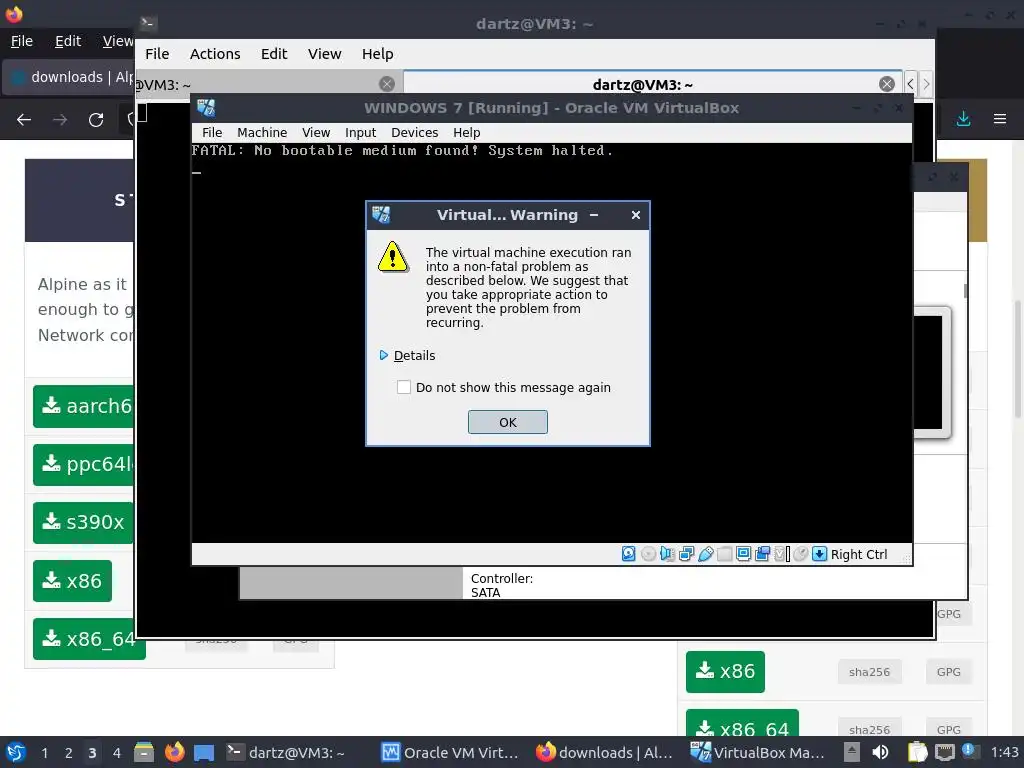Click sha256 link next to right x86 download
This screenshot has width=1024, height=768.
(x=869, y=671)
